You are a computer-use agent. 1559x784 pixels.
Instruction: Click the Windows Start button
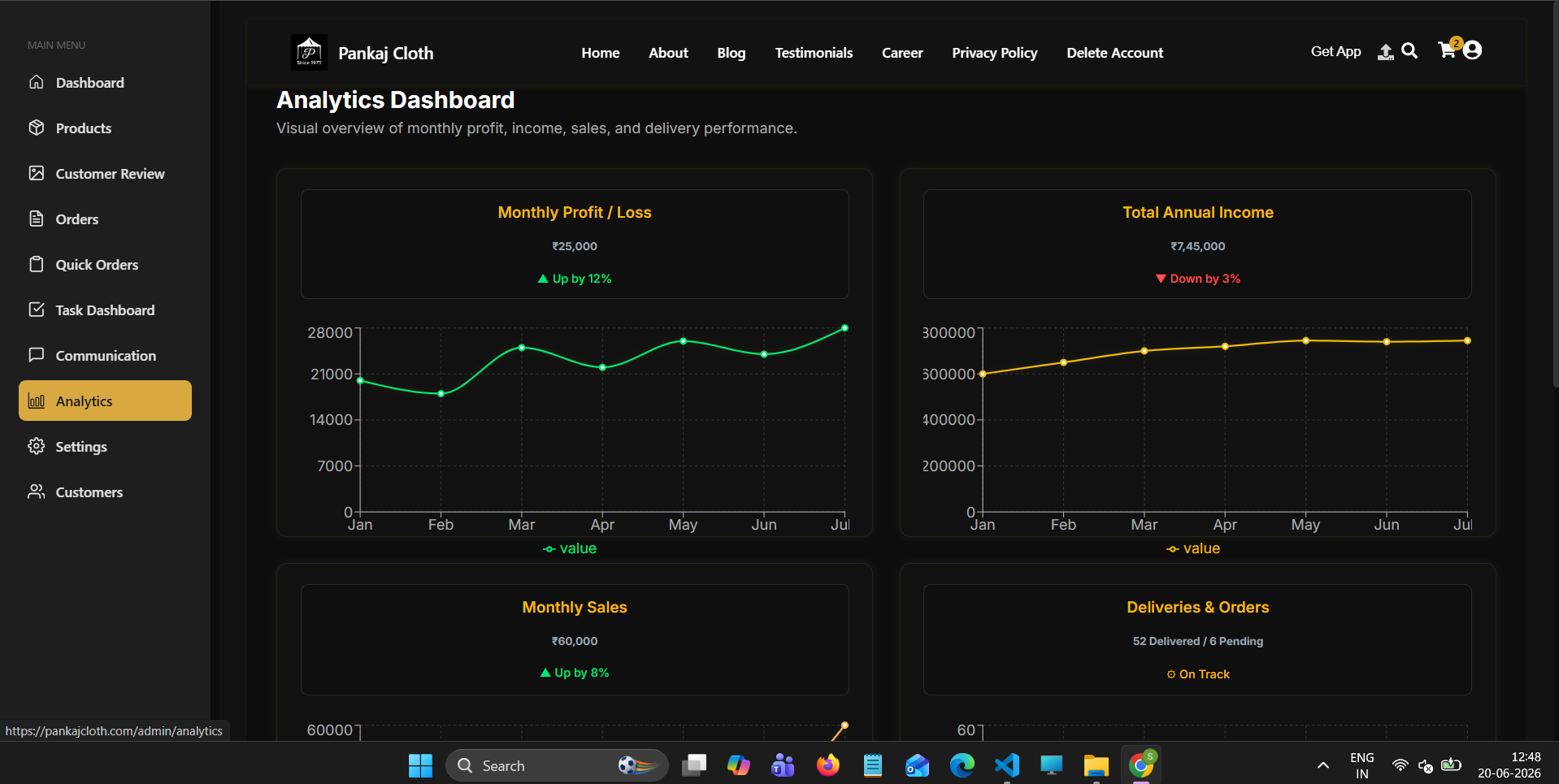tap(420, 765)
